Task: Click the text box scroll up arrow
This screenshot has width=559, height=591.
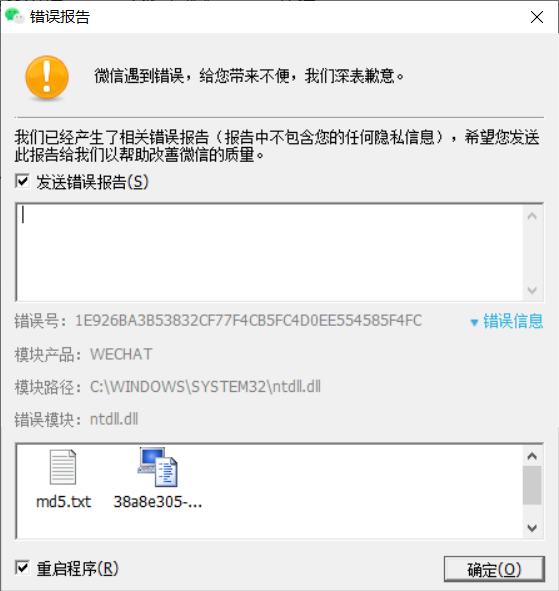Action: point(532,216)
